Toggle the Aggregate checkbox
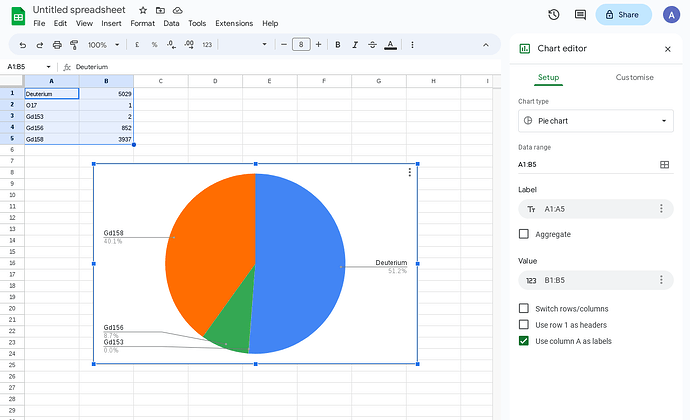Screen dimensions: 690x420 (x=524, y=234)
